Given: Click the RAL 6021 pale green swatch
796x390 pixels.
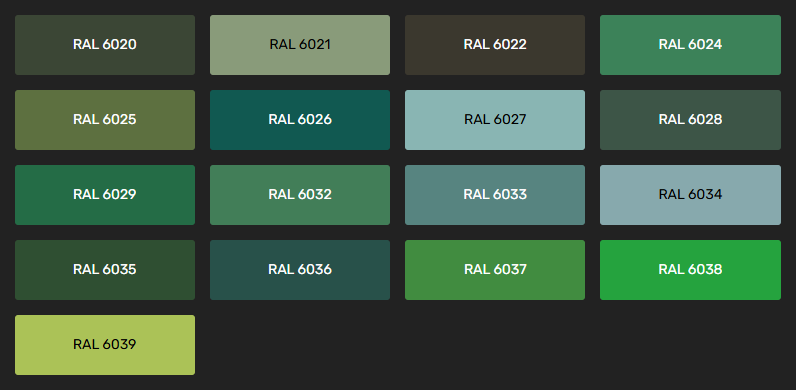Looking at the screenshot, I should pos(300,45).
